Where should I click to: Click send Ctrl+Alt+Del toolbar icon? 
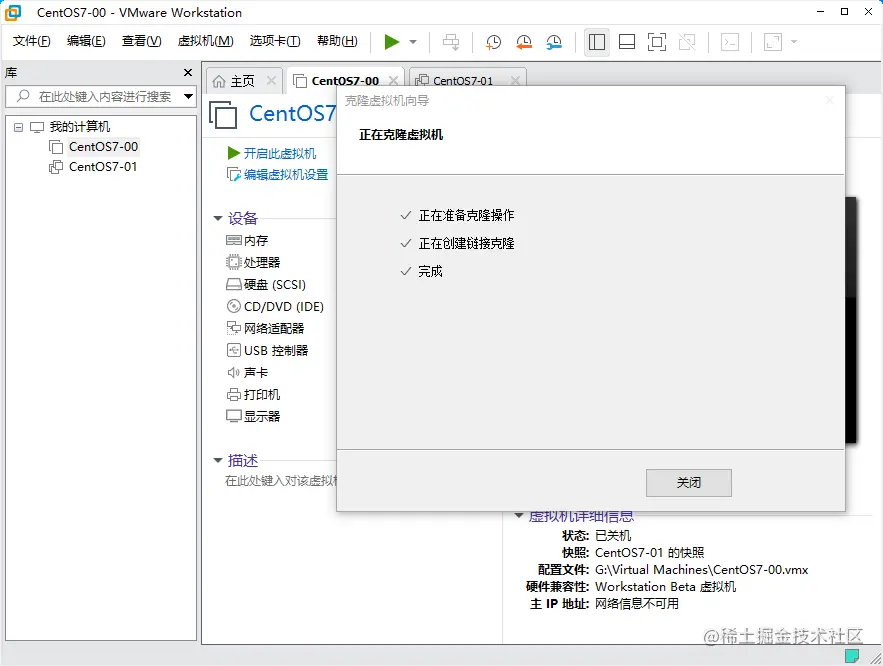(451, 42)
